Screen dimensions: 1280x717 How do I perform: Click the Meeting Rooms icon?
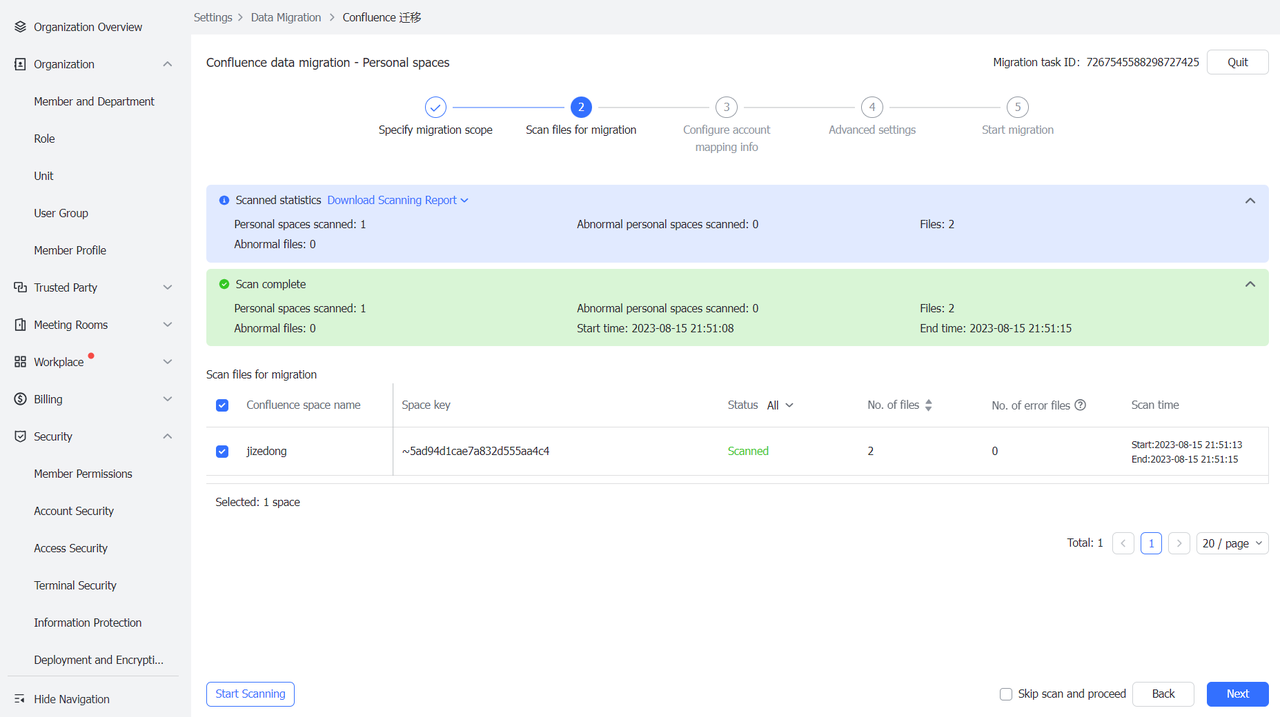pyautogui.click(x=20, y=325)
